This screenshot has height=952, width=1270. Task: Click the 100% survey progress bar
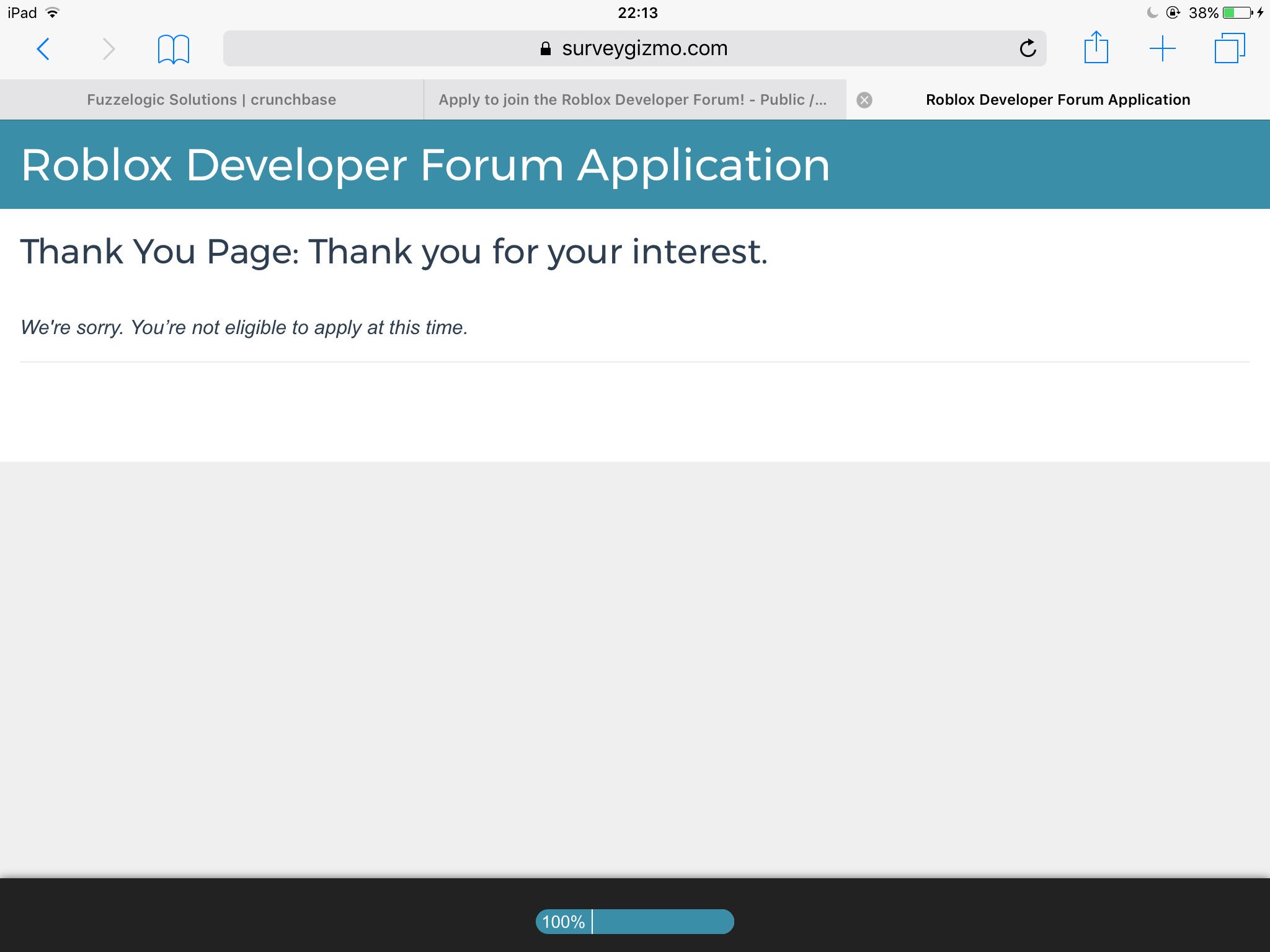click(634, 922)
